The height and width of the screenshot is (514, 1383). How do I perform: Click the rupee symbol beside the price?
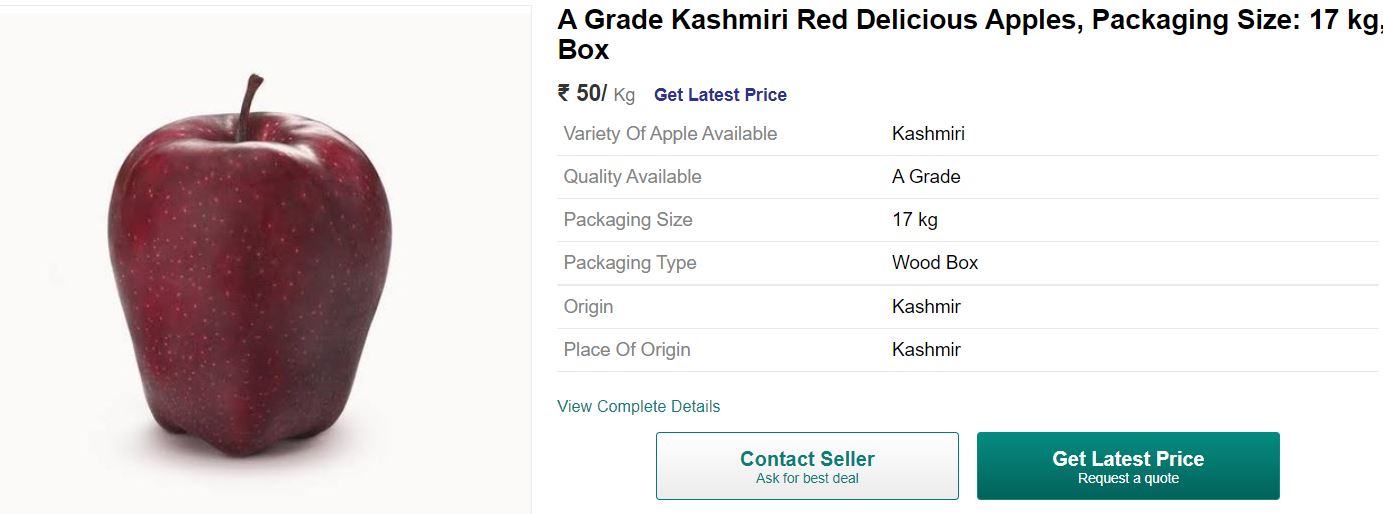(x=564, y=93)
